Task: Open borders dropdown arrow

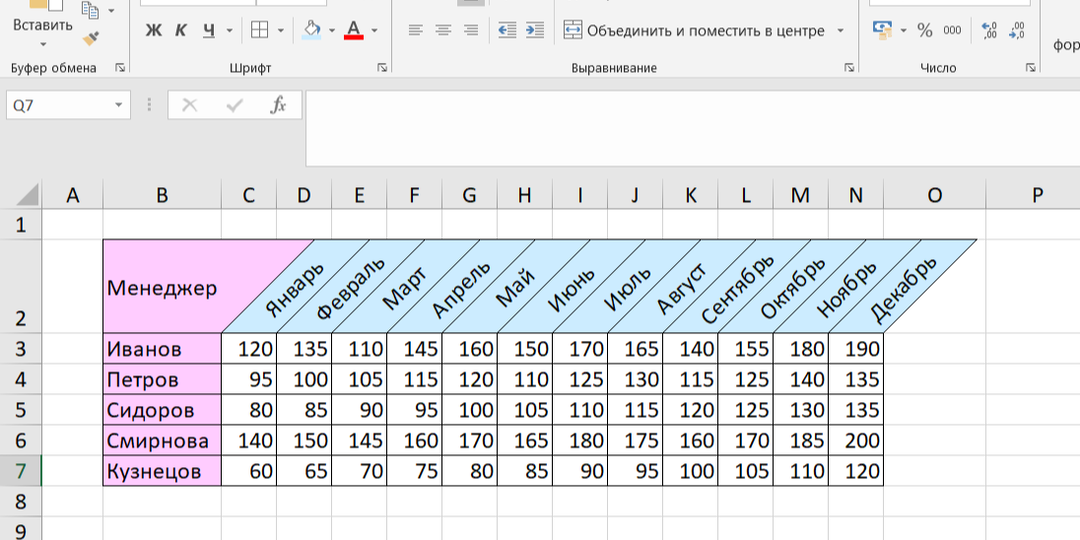Action: (x=280, y=30)
